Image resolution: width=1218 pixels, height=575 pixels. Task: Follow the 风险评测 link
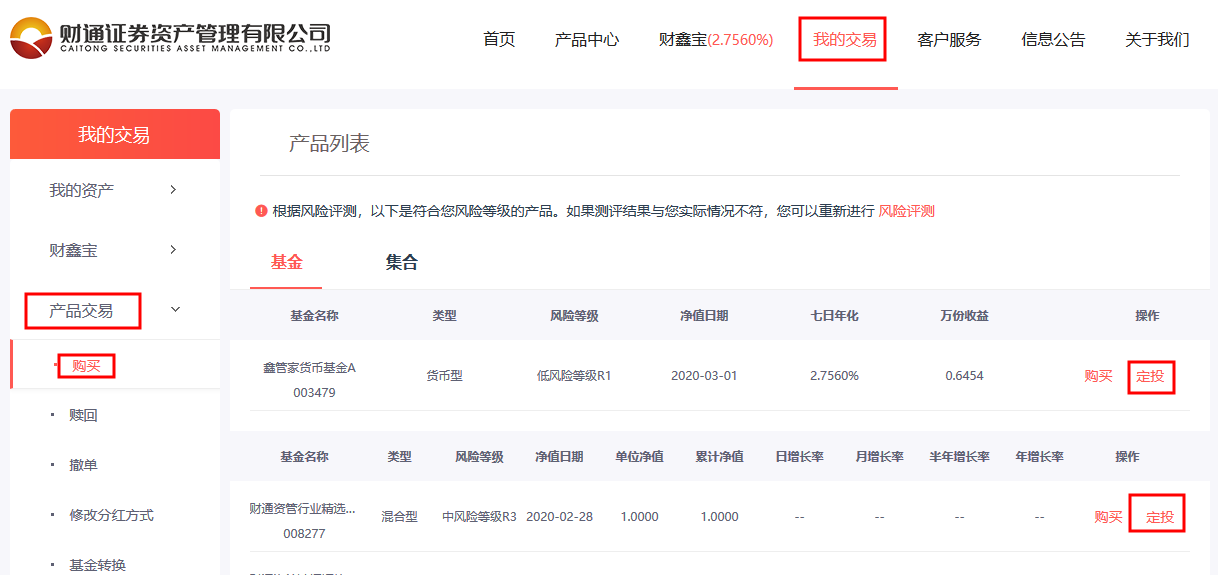[907, 211]
